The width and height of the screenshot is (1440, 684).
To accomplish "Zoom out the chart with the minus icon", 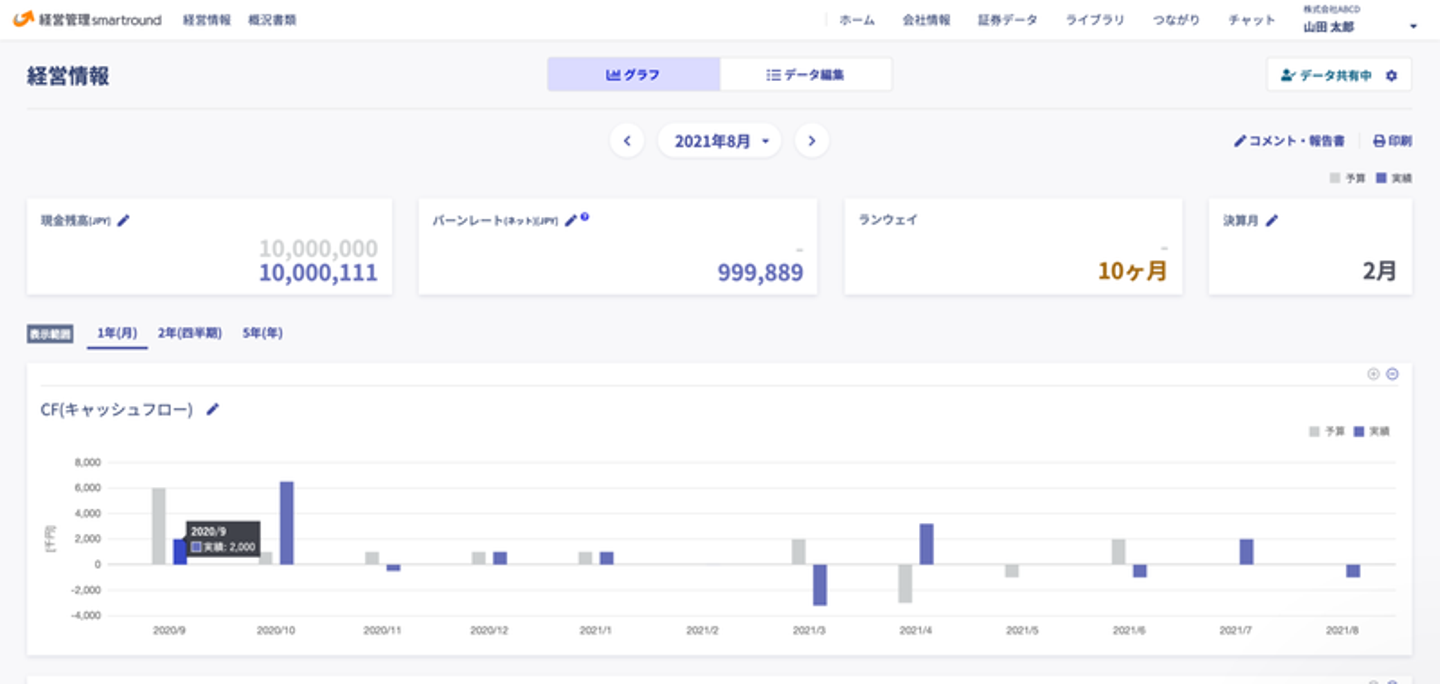I will tap(1392, 374).
